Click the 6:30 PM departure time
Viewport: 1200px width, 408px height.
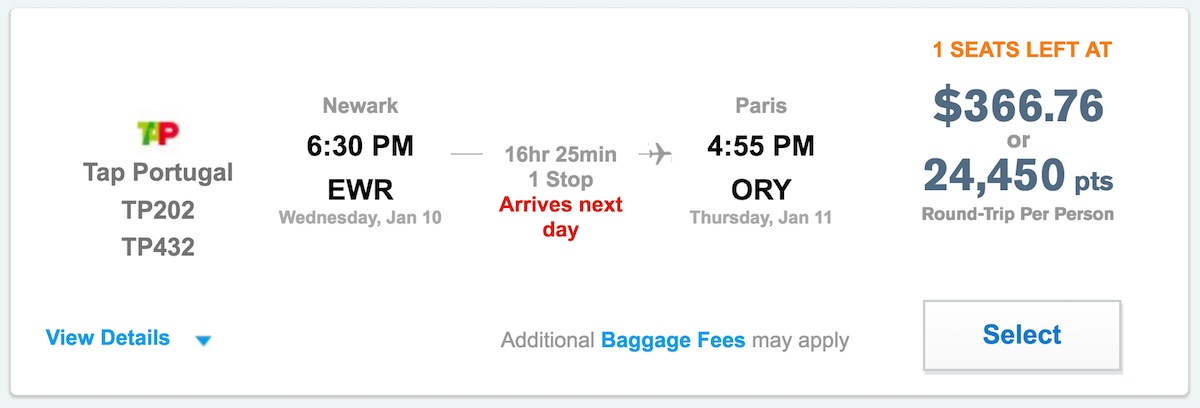(360, 146)
